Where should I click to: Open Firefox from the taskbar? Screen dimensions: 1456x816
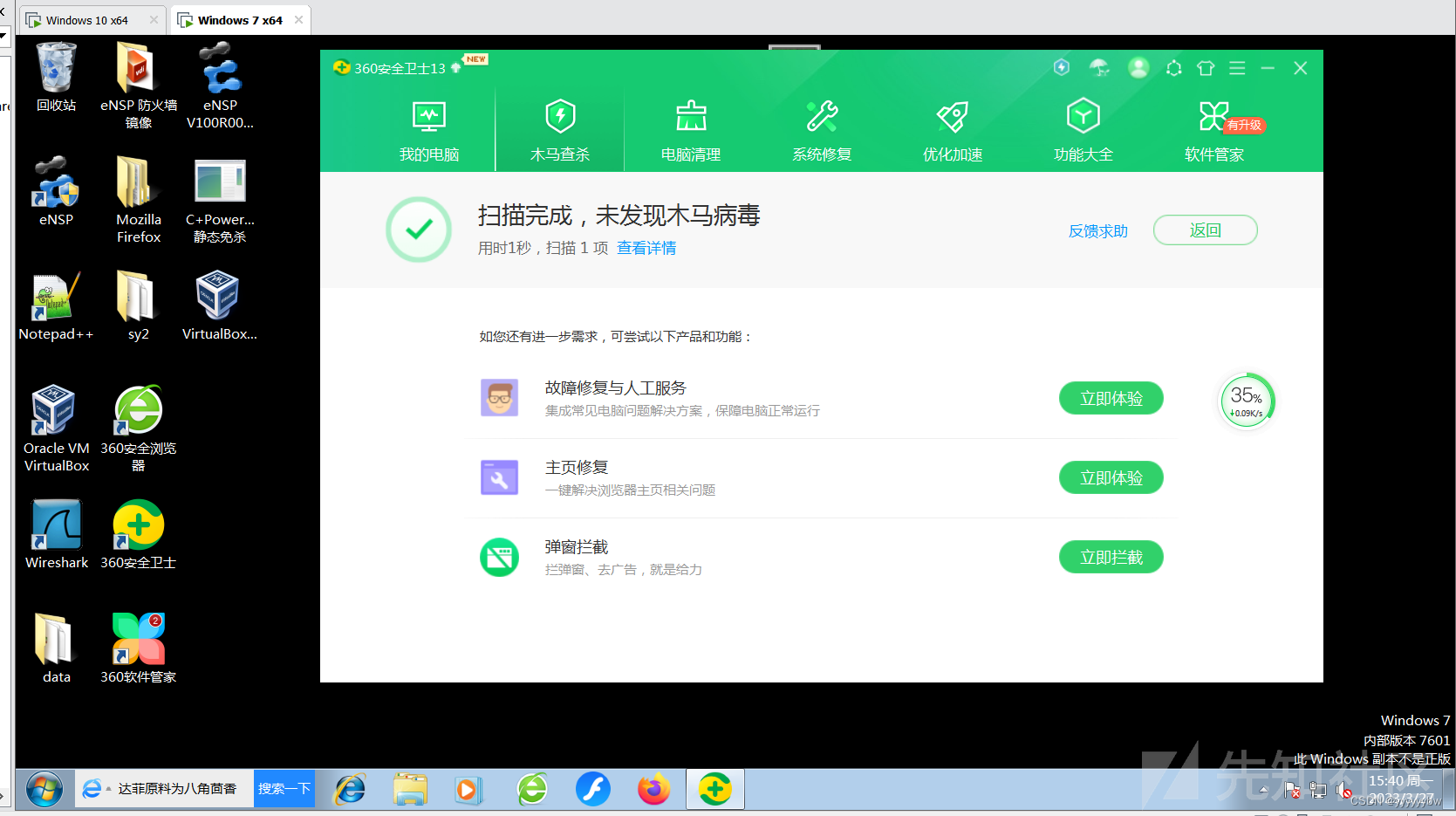coord(654,790)
